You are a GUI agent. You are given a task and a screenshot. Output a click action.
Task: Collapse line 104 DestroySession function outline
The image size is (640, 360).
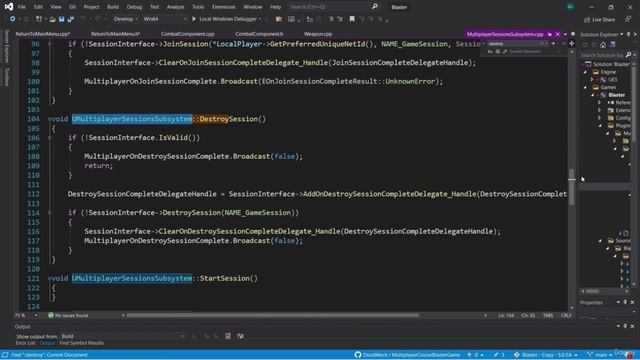(49, 119)
